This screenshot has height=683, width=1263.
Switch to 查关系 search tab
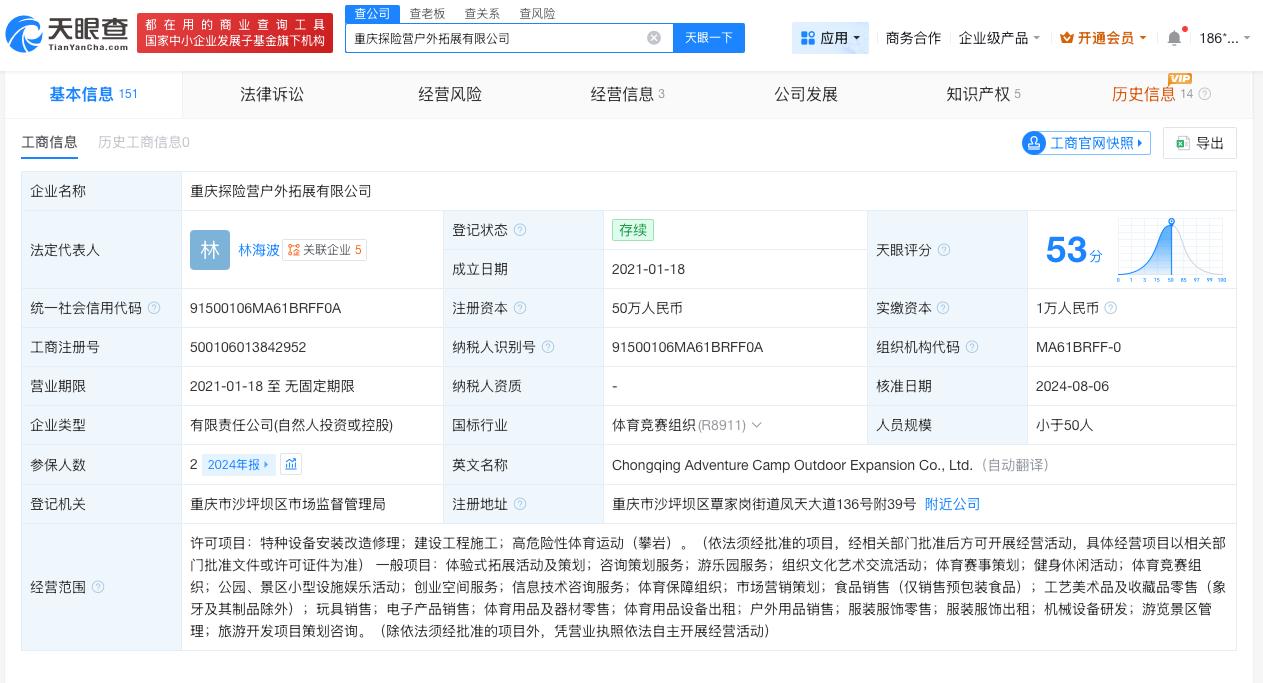point(482,13)
